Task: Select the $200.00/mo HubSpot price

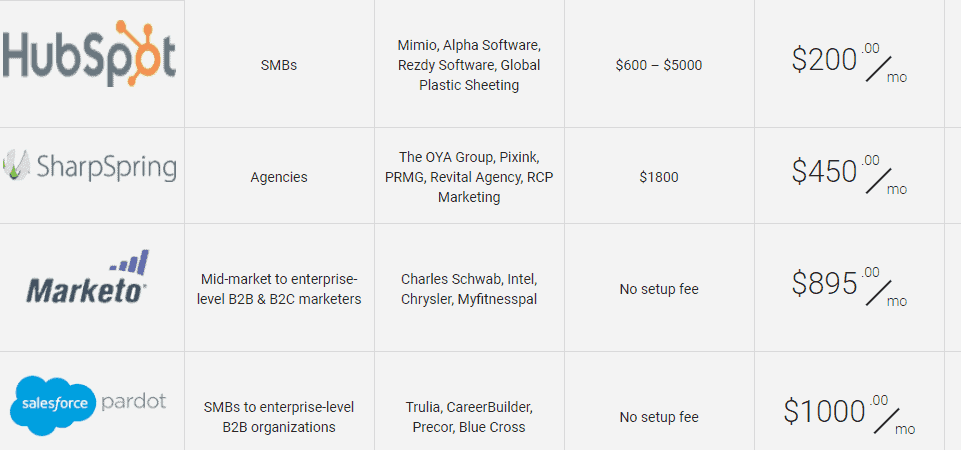Action: (x=849, y=64)
